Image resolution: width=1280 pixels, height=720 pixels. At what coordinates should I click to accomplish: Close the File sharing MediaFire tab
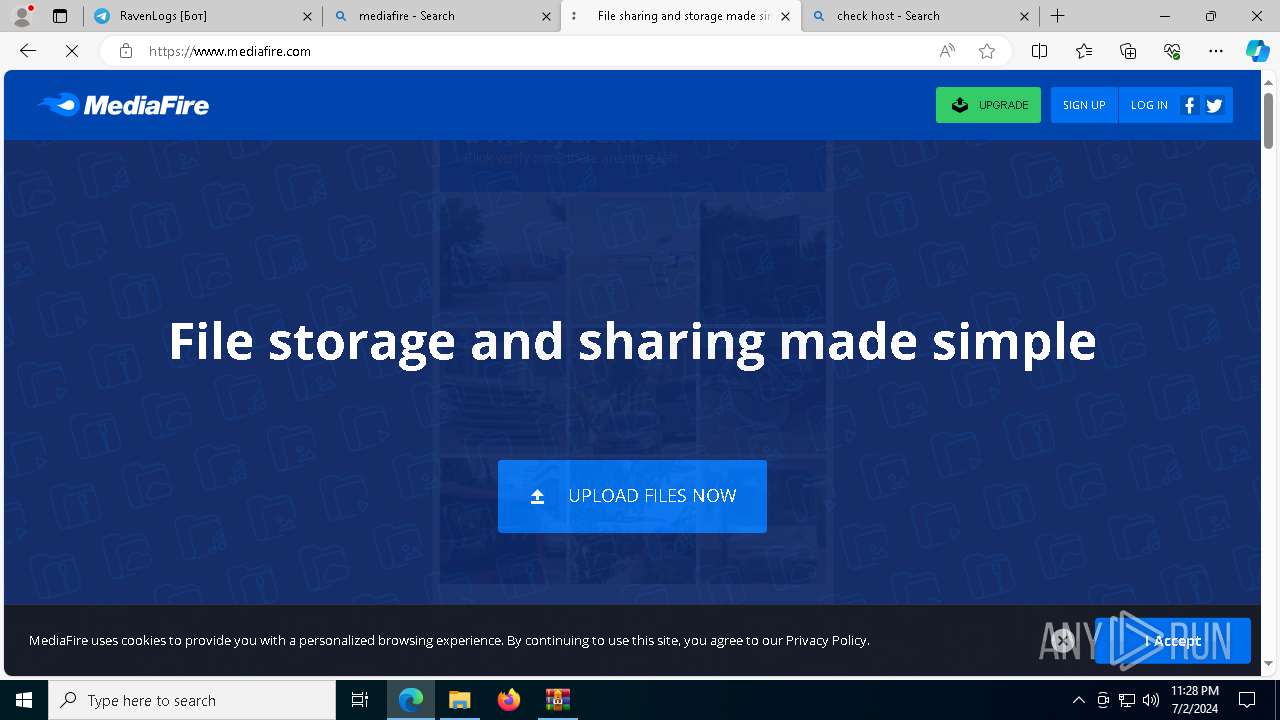(x=785, y=16)
